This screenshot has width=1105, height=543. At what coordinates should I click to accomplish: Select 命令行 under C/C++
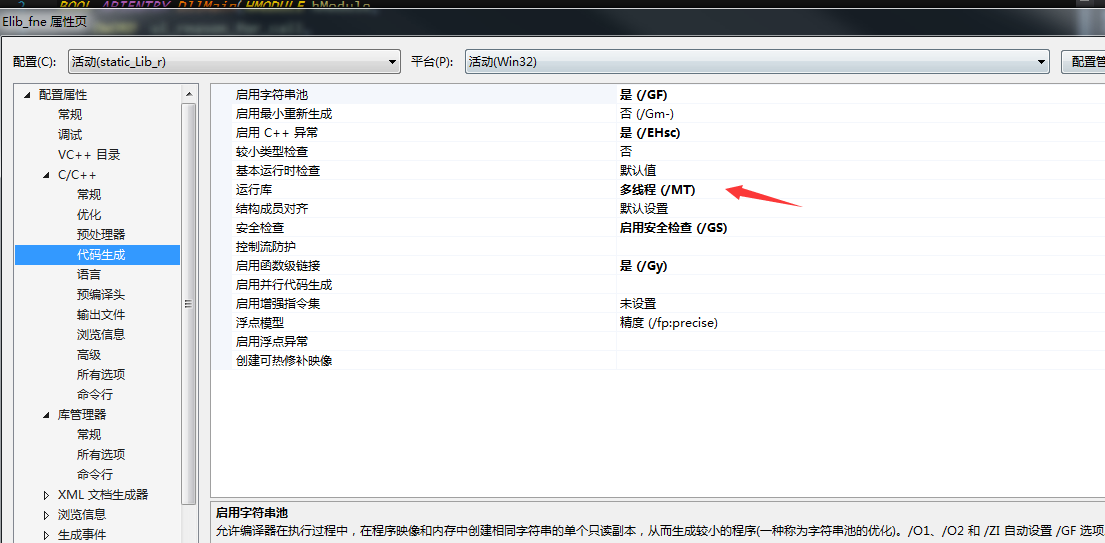[94, 394]
